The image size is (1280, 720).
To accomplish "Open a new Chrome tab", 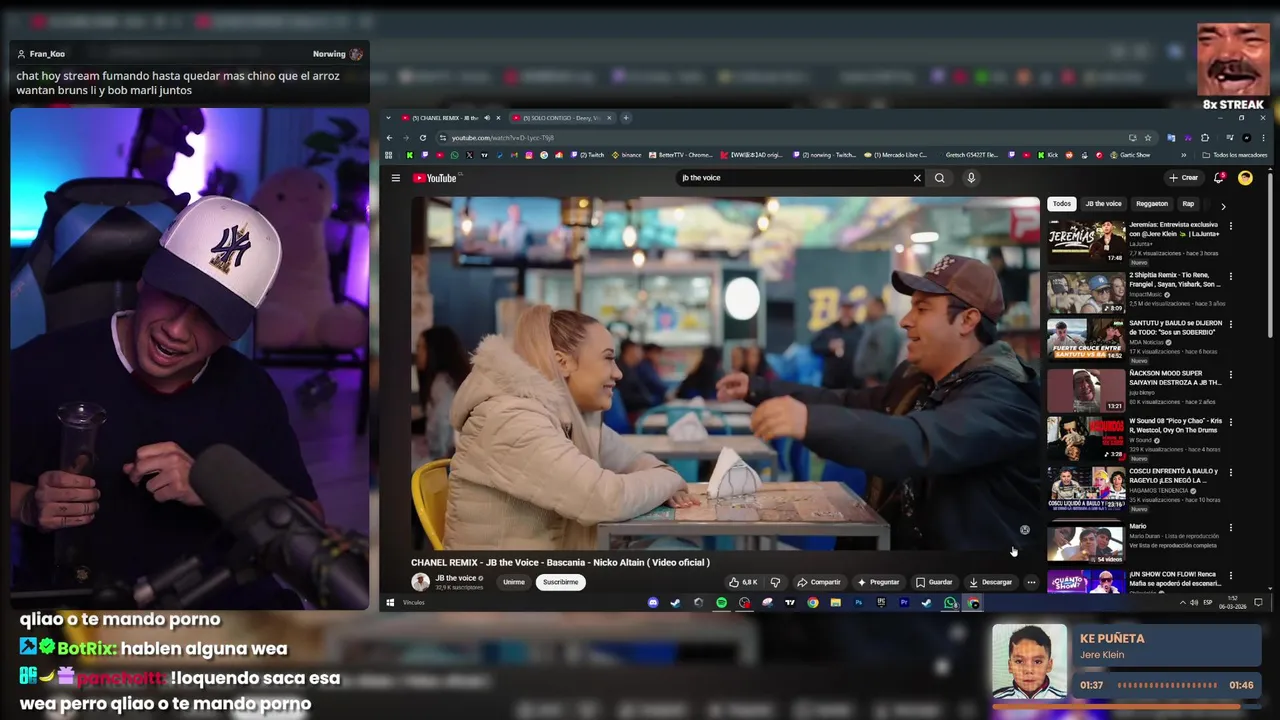I will tap(626, 118).
